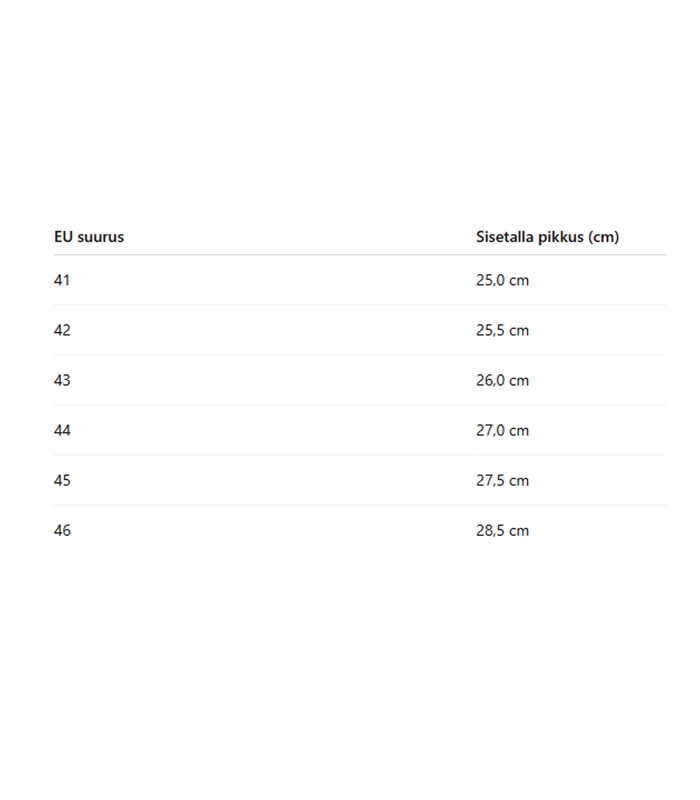Select size 43 in the table

coord(62,380)
